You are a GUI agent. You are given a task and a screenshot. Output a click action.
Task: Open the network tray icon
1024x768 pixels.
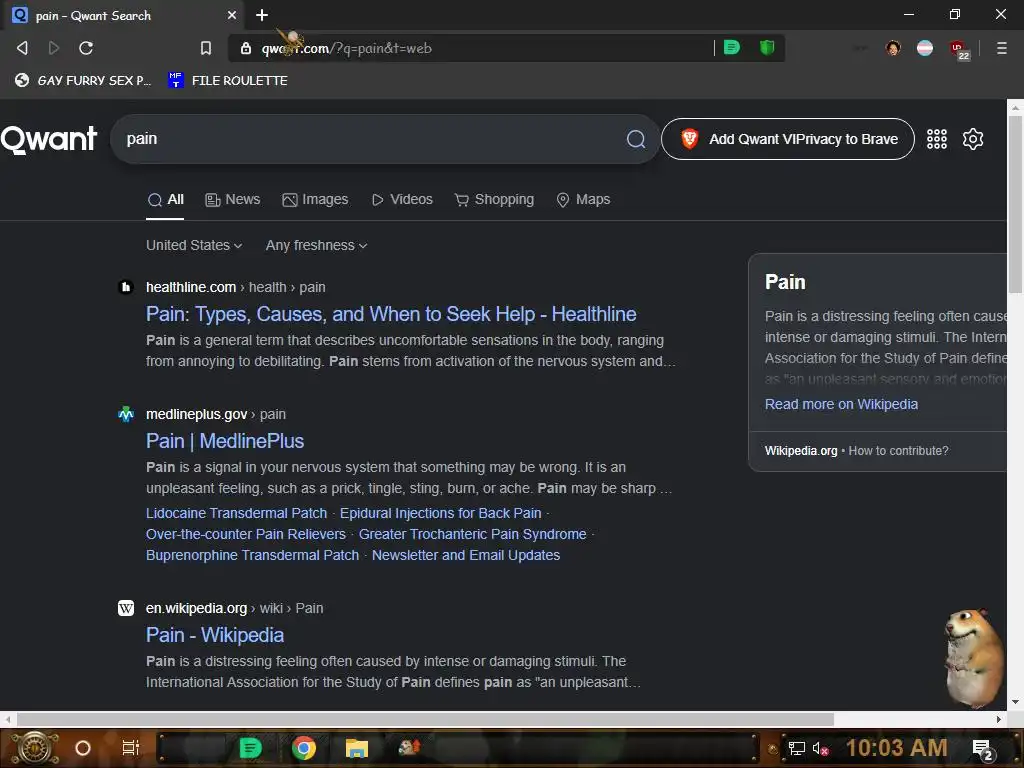click(x=796, y=749)
